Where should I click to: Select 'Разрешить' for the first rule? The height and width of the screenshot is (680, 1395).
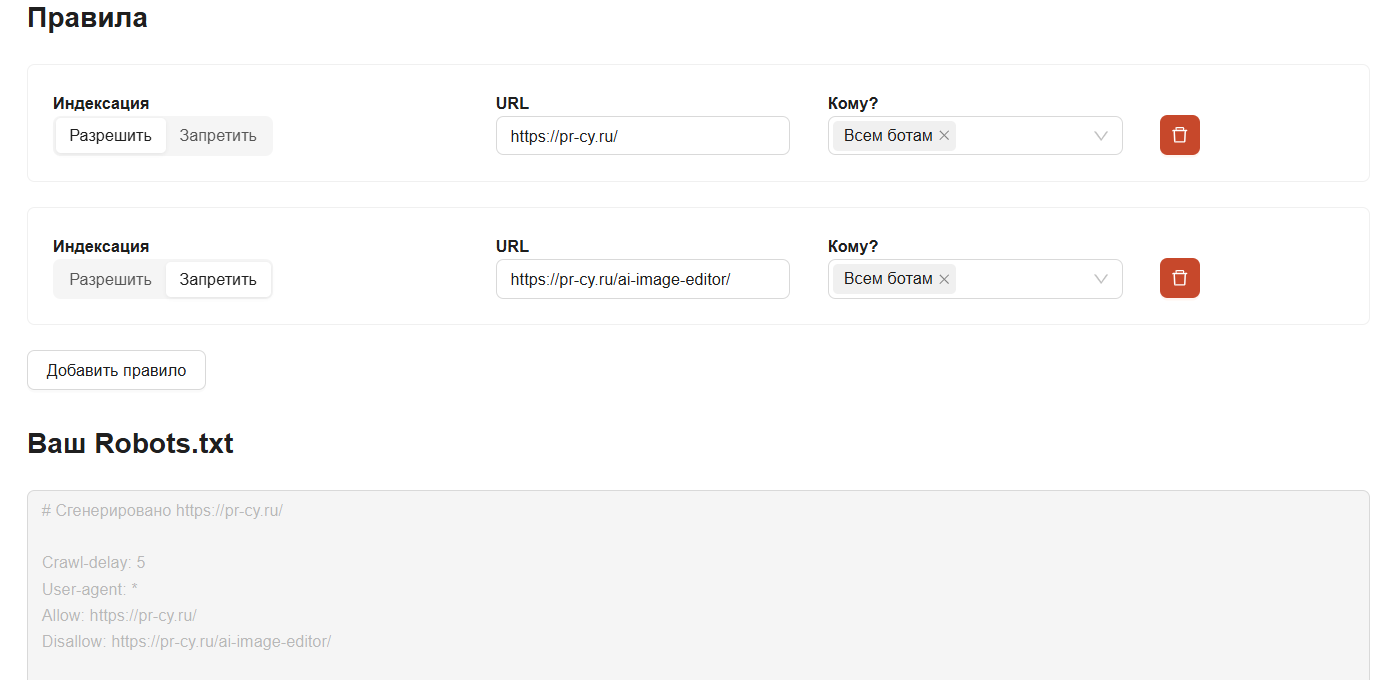pos(110,136)
